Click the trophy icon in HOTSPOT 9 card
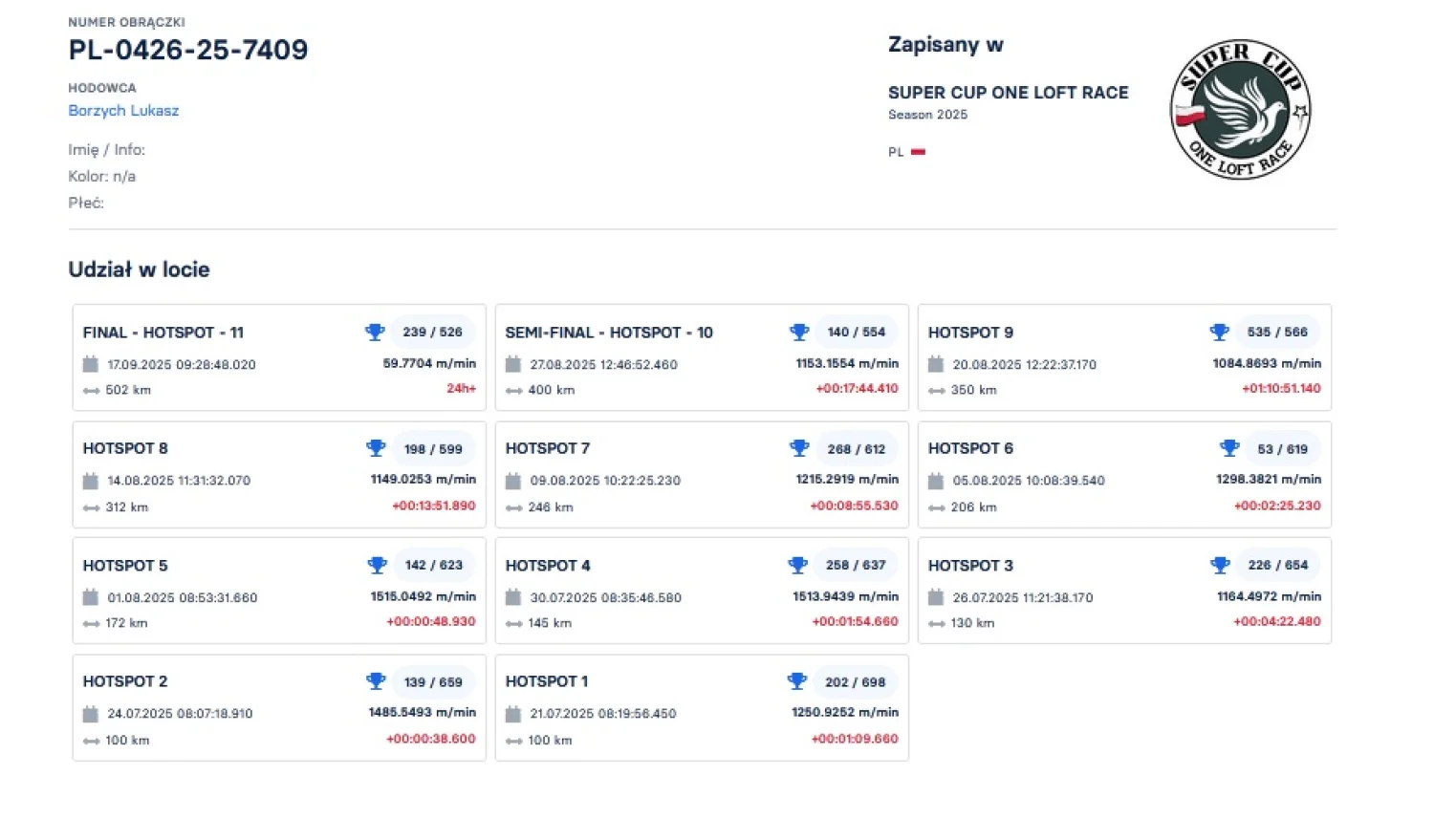This screenshot has height=840, width=1434. click(x=1219, y=332)
